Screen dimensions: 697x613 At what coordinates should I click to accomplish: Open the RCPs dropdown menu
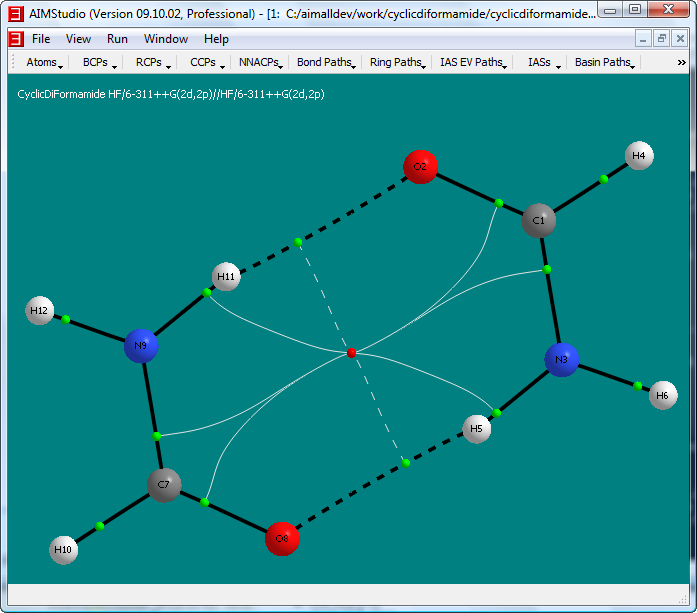pos(153,62)
